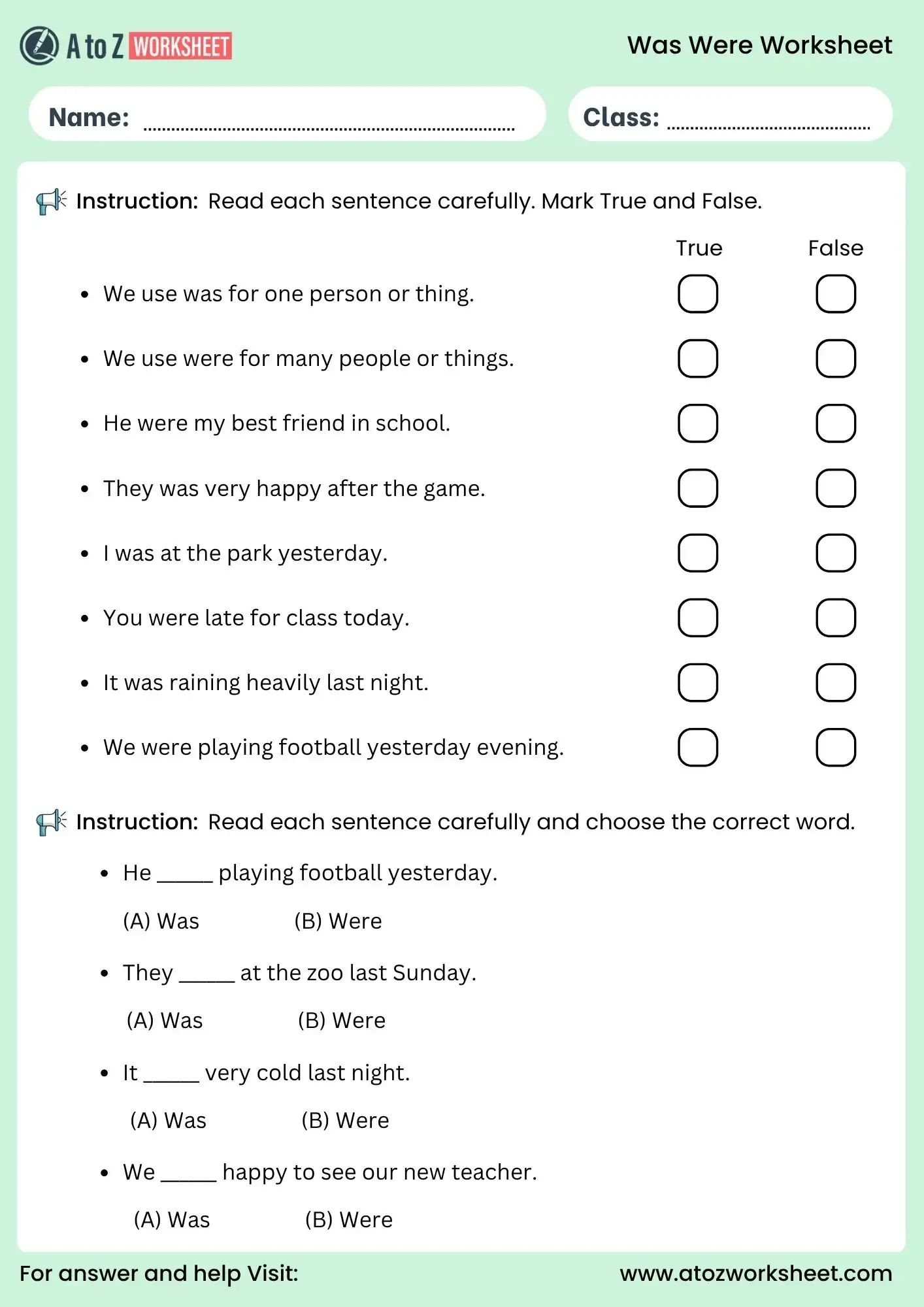Mark False for 'He were my best friend'

click(x=836, y=423)
